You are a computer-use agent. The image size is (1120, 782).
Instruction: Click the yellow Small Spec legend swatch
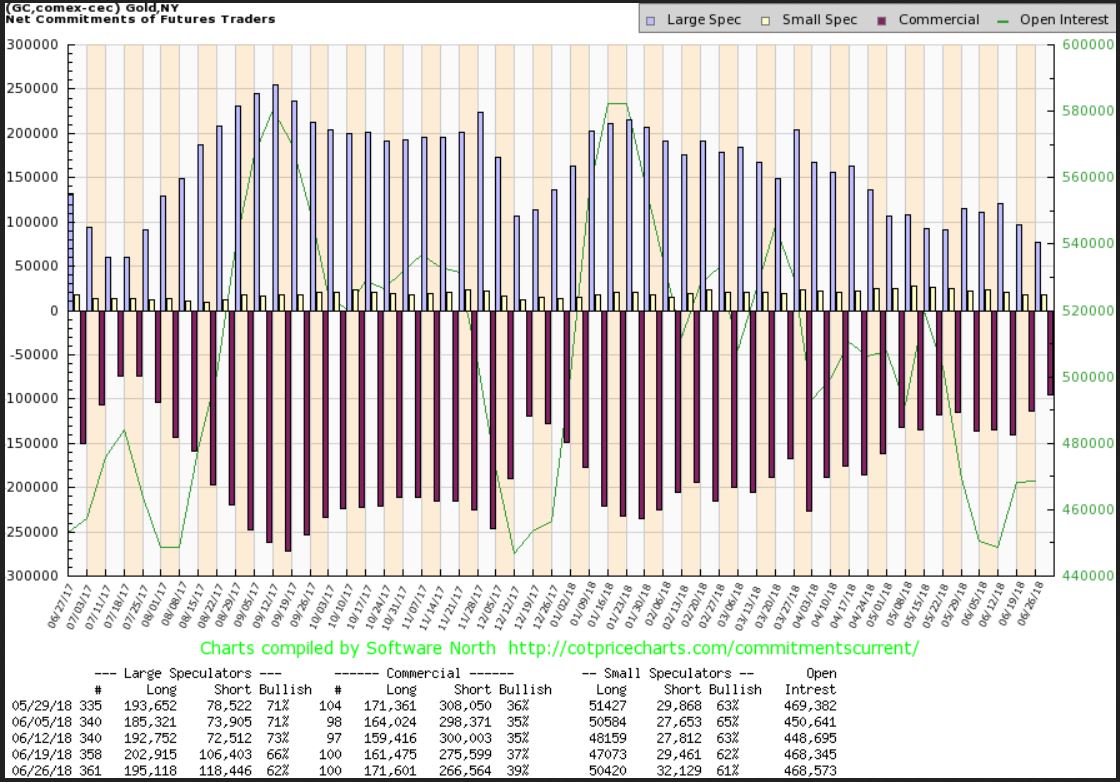766,21
